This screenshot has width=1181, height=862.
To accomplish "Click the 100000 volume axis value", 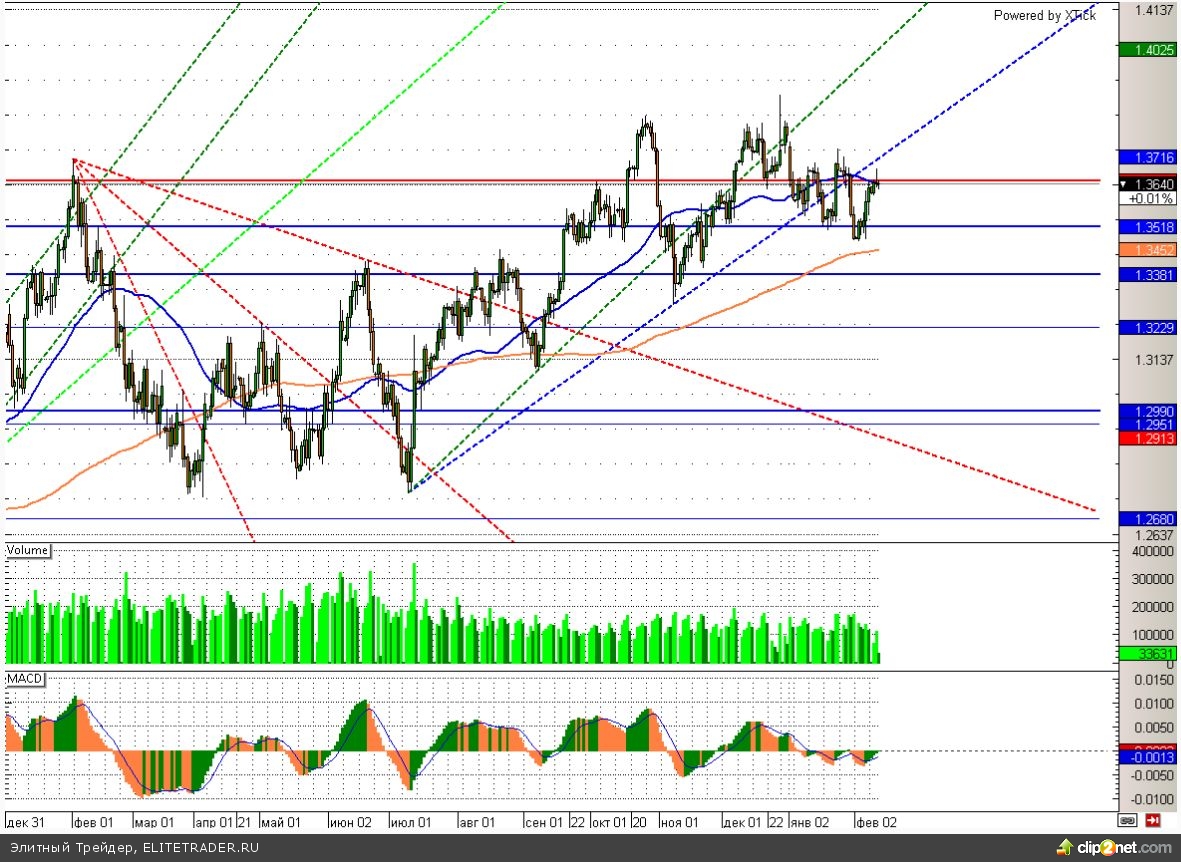I will click(1152, 635).
